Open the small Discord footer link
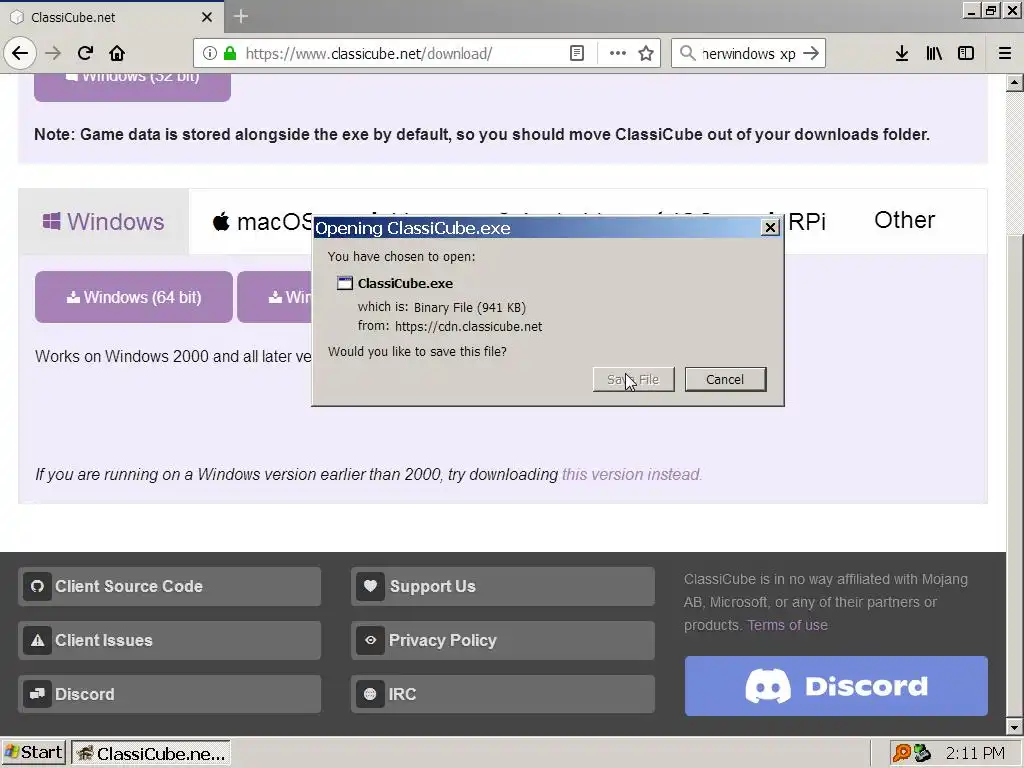Screen dimensions: 1024x768 [x=170, y=694]
